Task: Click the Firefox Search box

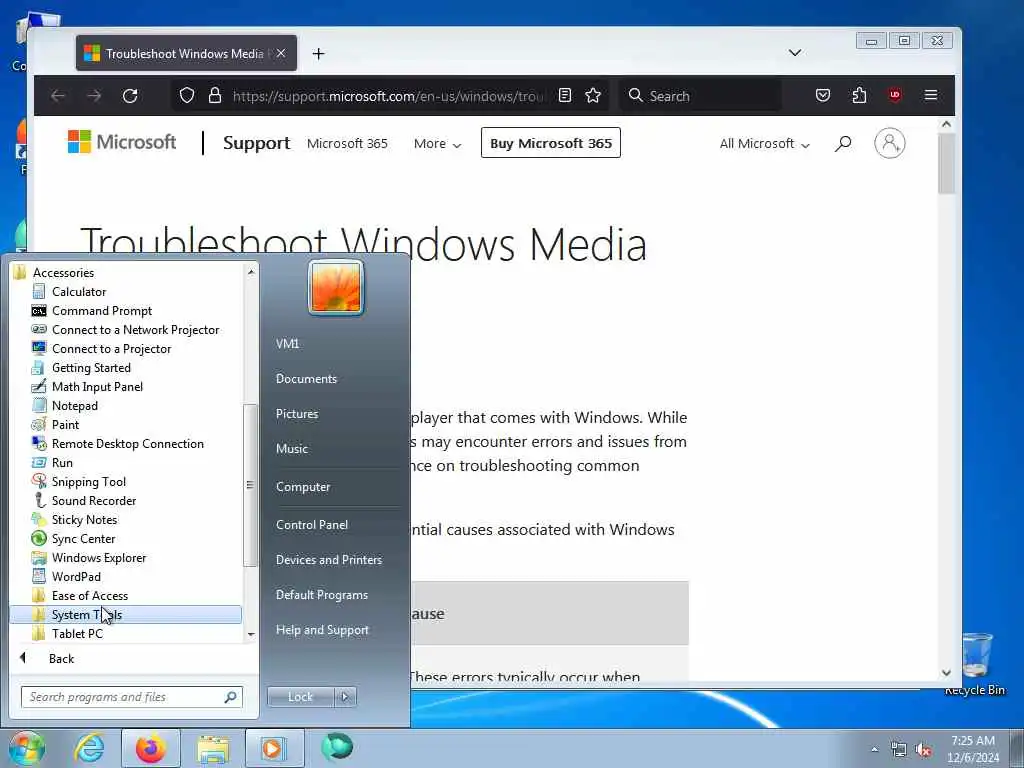Action: click(x=700, y=96)
